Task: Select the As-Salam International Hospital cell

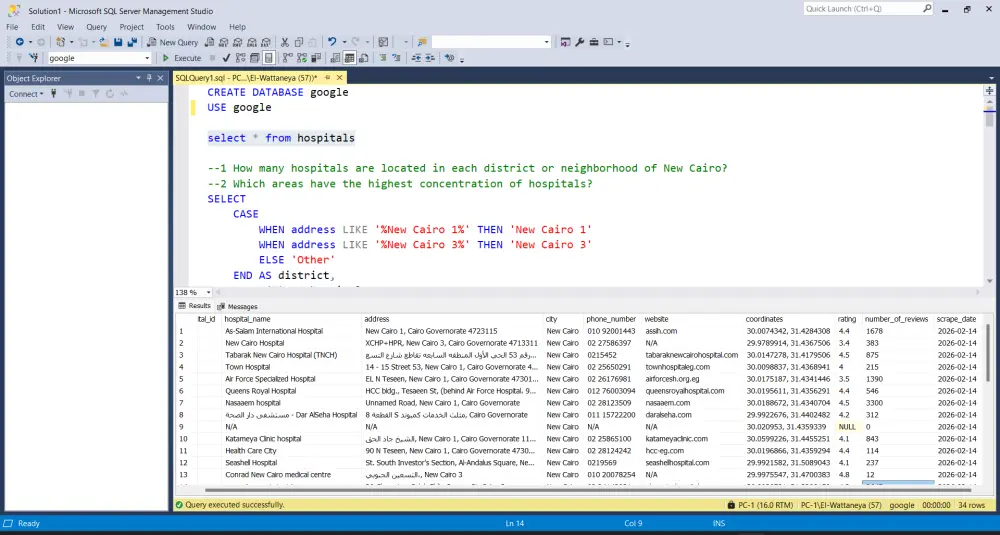Action: click(x=273, y=331)
